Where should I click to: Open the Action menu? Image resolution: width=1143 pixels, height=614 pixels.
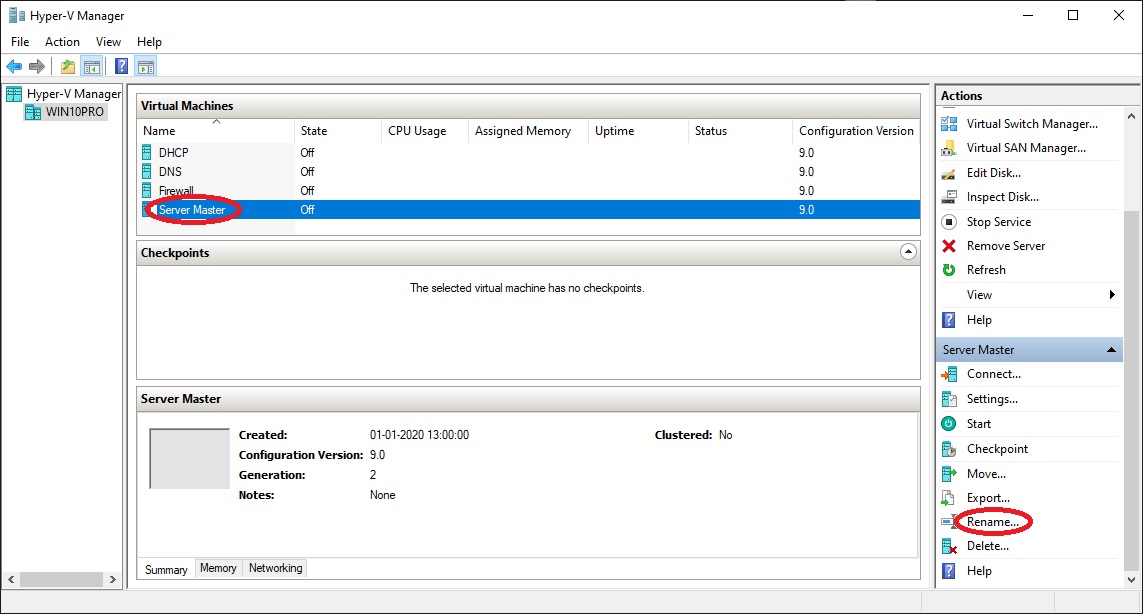62,42
